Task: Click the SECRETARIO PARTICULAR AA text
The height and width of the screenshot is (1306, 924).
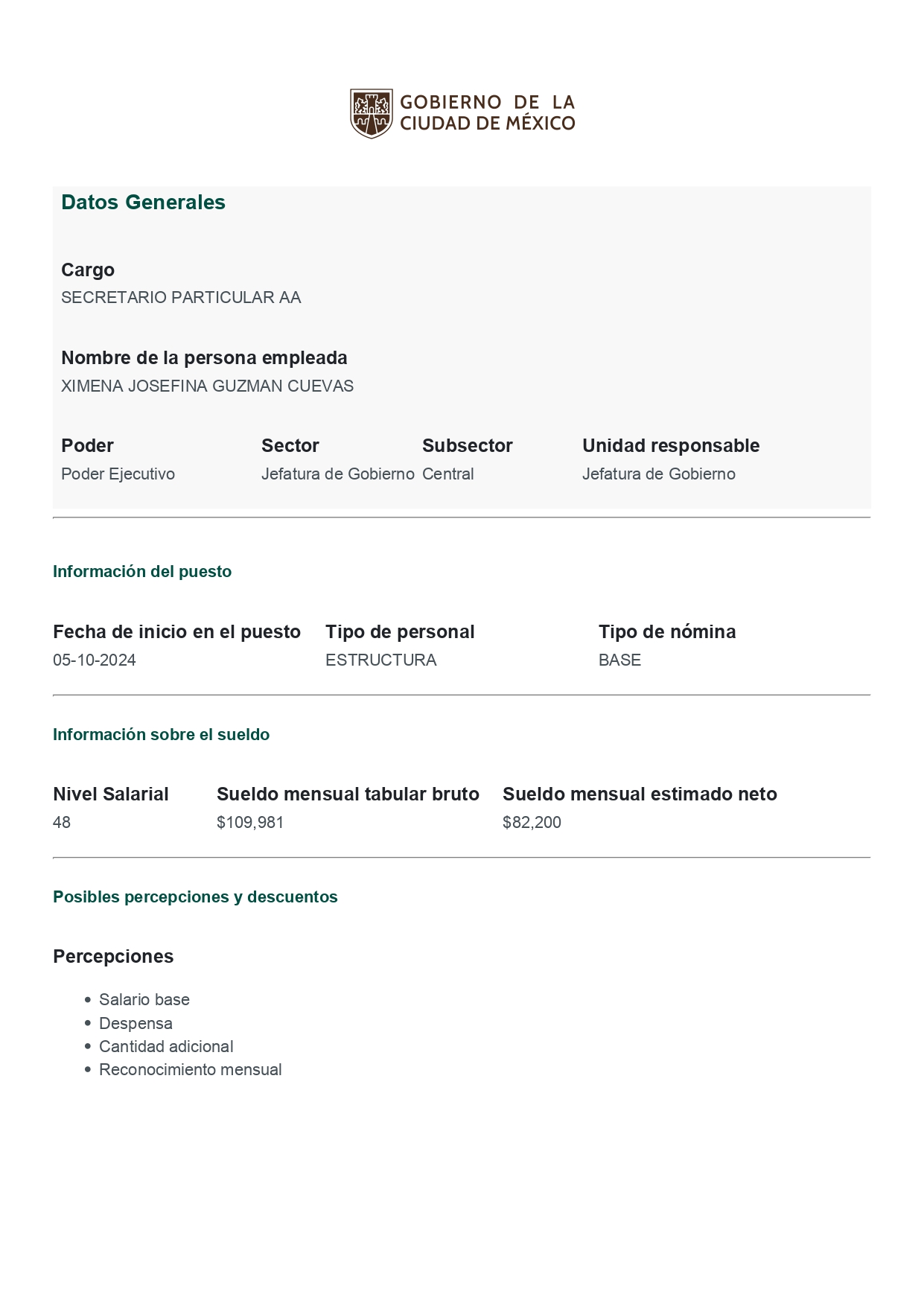Action: tap(181, 298)
